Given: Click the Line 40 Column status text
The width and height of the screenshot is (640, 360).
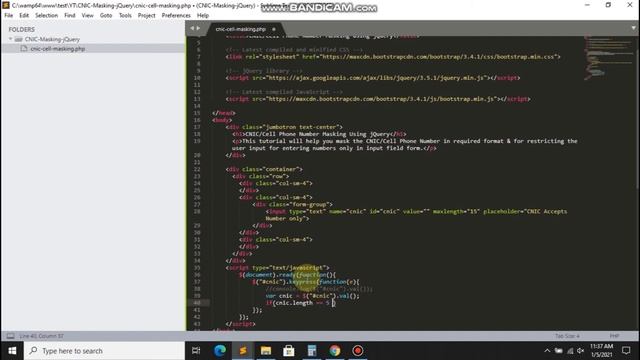Looking at the screenshot, I should pyautogui.click(x=41, y=336).
